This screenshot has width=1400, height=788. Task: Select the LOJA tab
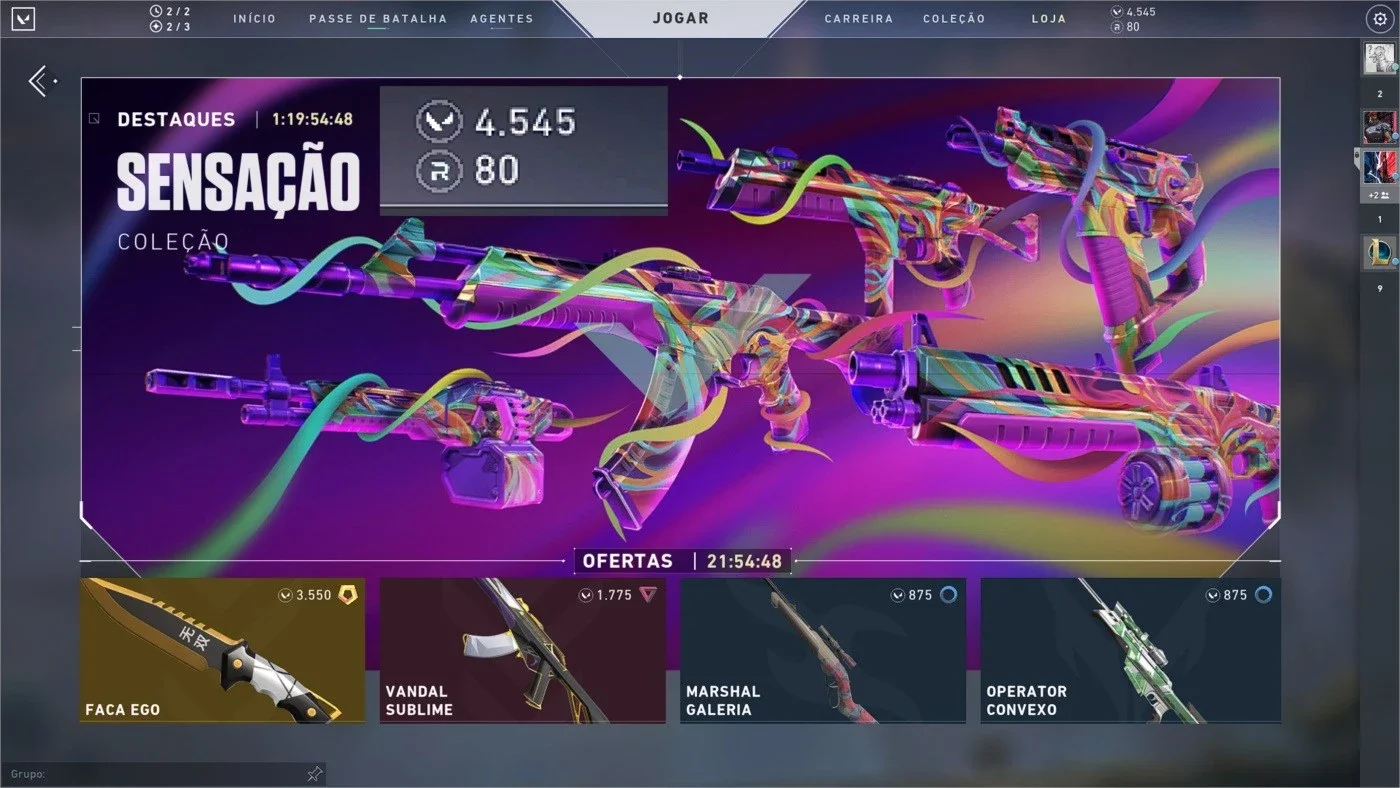point(1049,18)
